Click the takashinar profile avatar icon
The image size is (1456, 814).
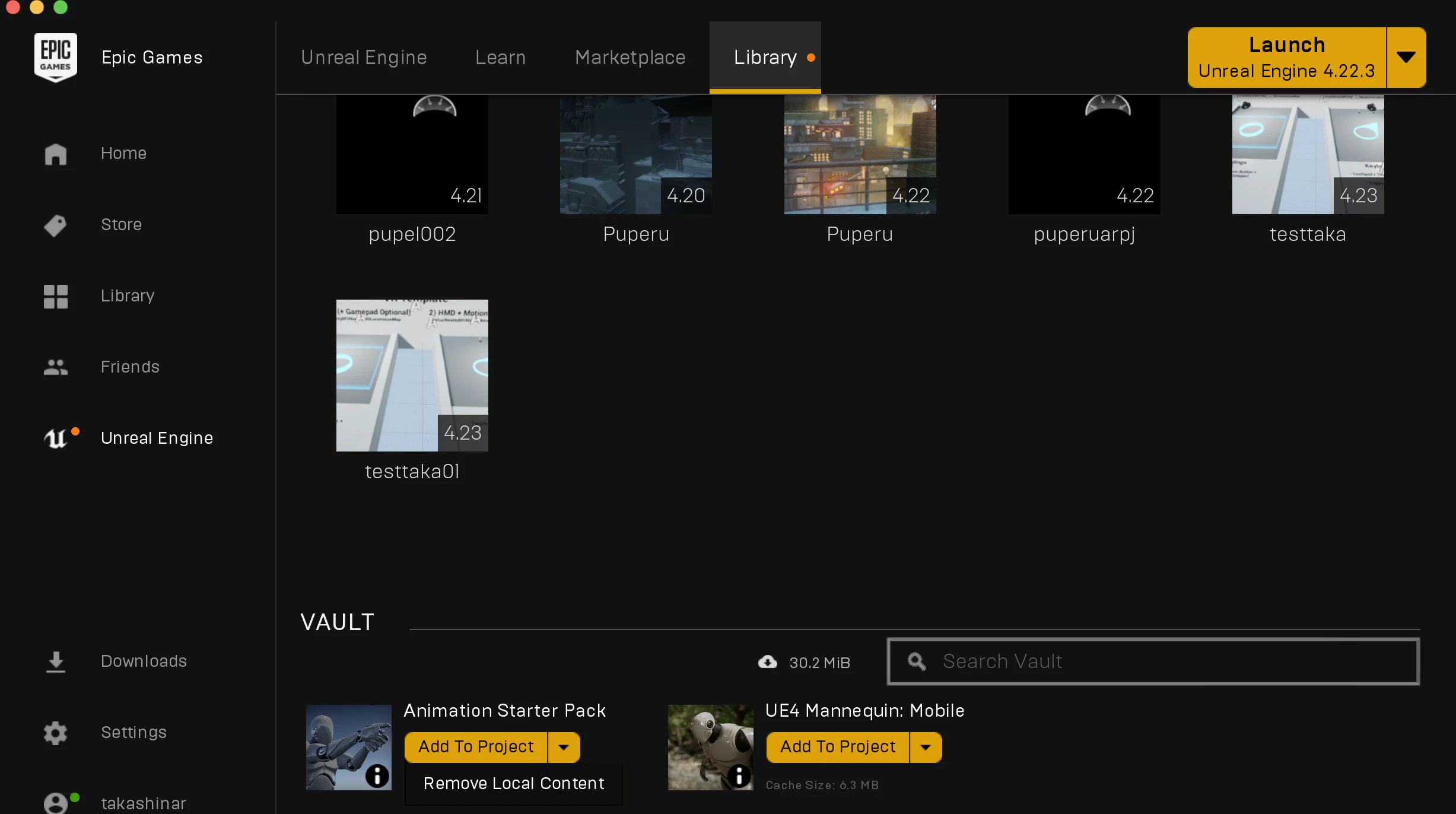(56, 803)
